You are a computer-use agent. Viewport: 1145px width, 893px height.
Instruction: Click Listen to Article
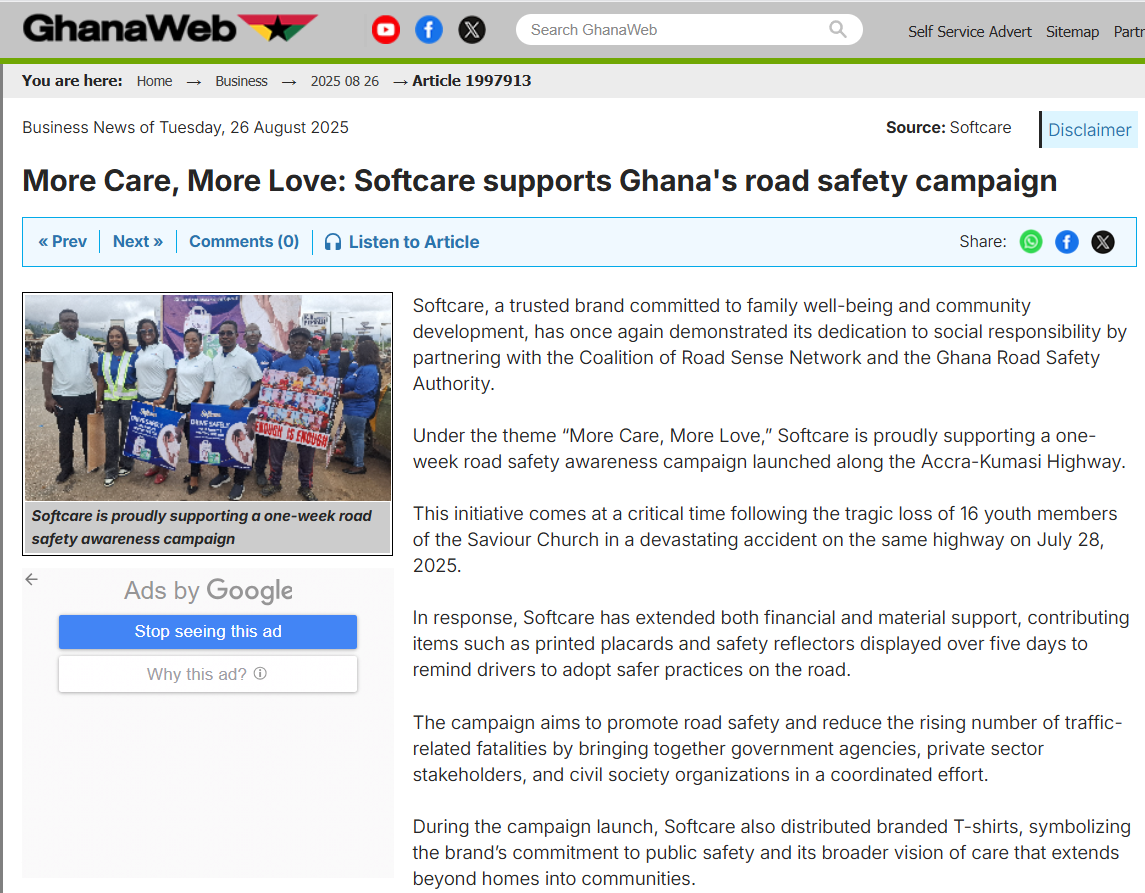pos(402,242)
